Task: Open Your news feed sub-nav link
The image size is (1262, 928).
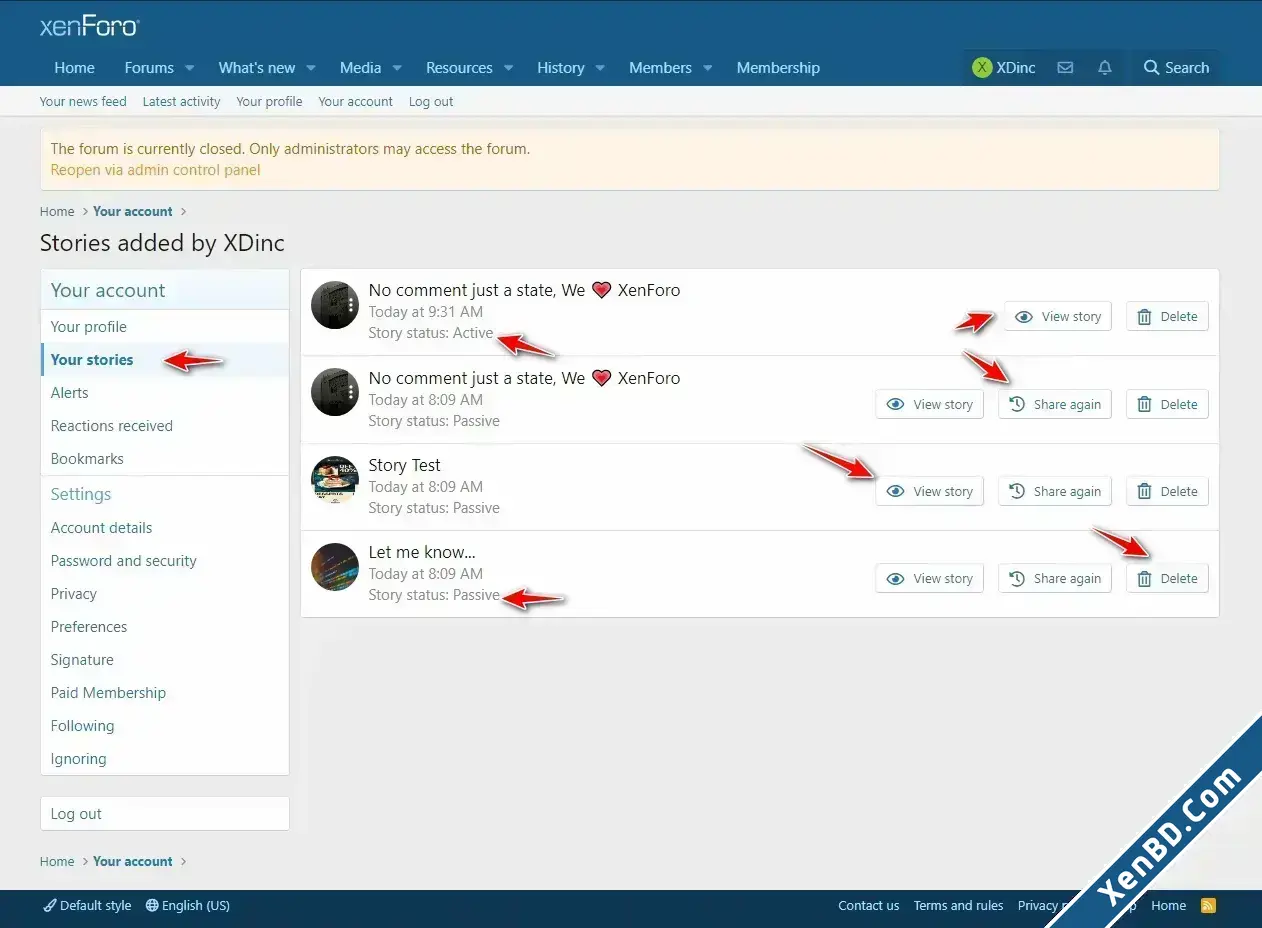Action: pyautogui.click(x=83, y=102)
